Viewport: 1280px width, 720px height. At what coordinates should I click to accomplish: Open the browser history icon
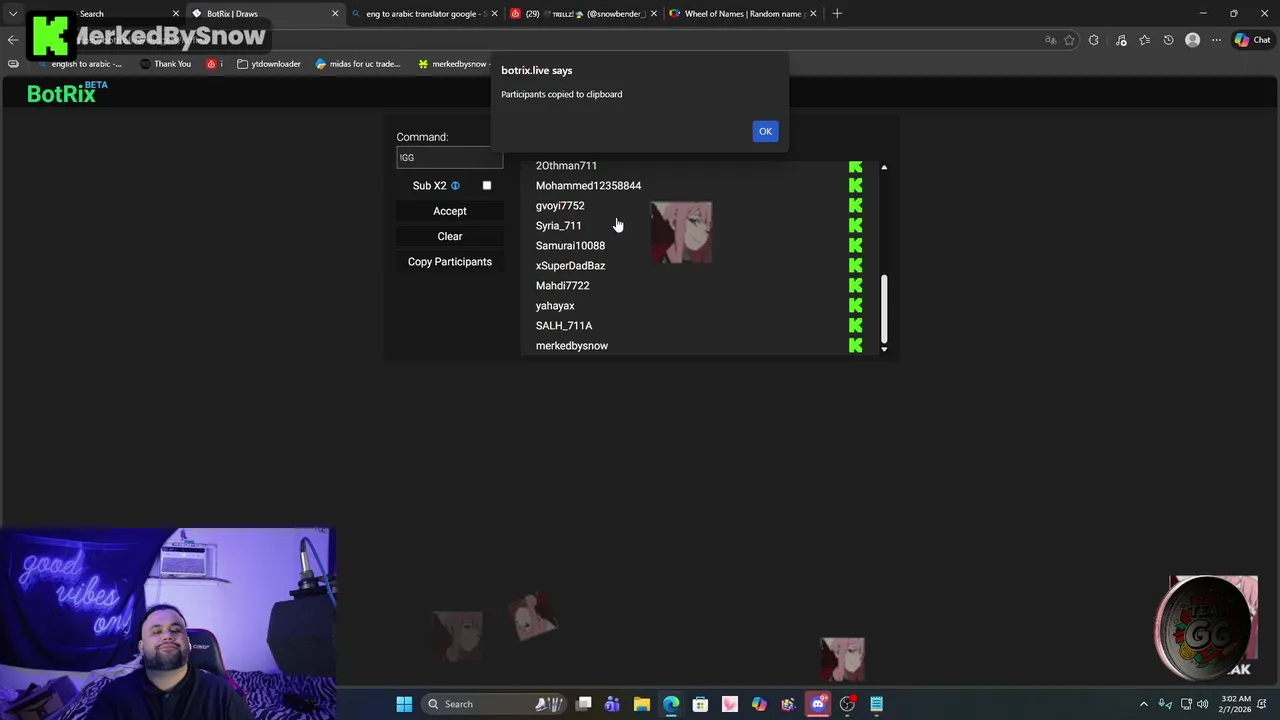pos(1168,40)
